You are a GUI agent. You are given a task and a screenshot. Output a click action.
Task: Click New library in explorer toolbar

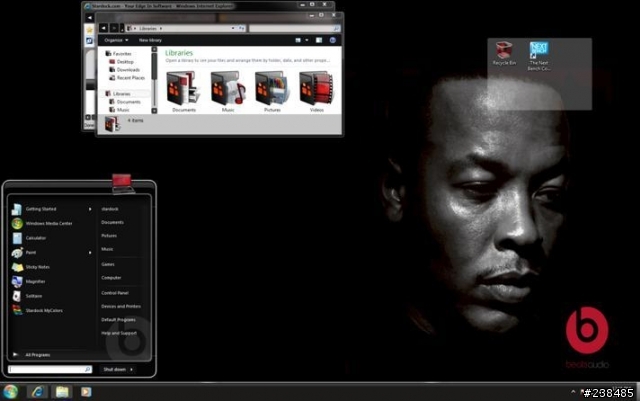tap(150, 40)
